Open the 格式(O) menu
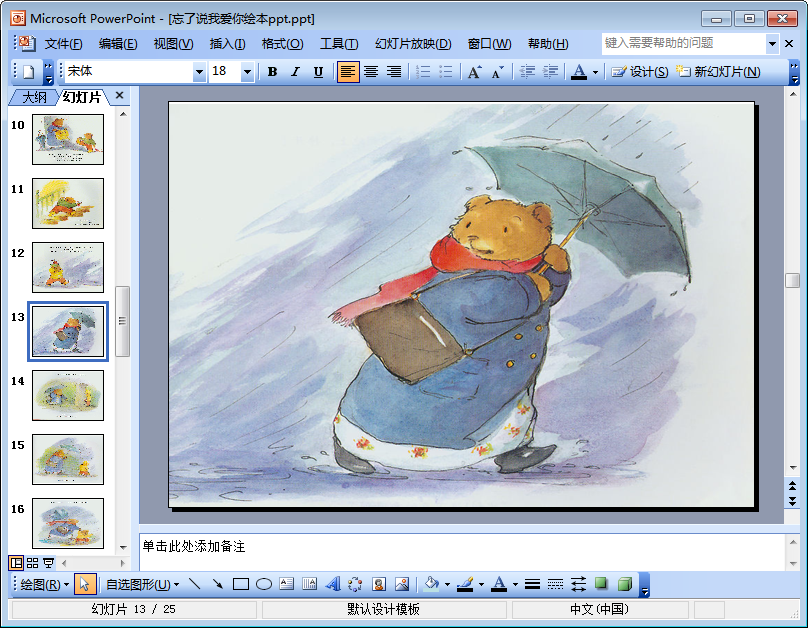 [282, 44]
